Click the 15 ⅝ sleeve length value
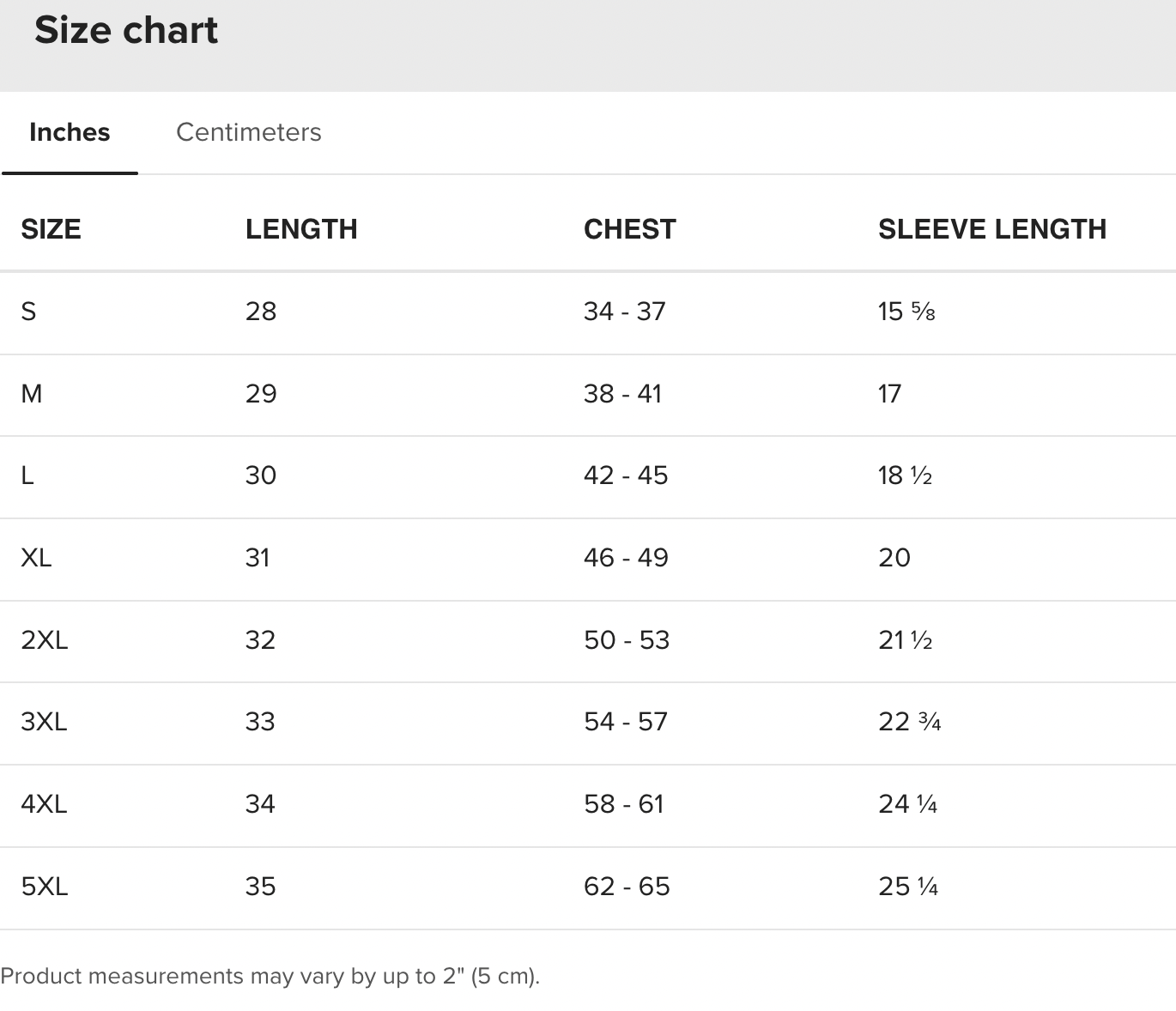1176x1011 pixels. pos(906,312)
